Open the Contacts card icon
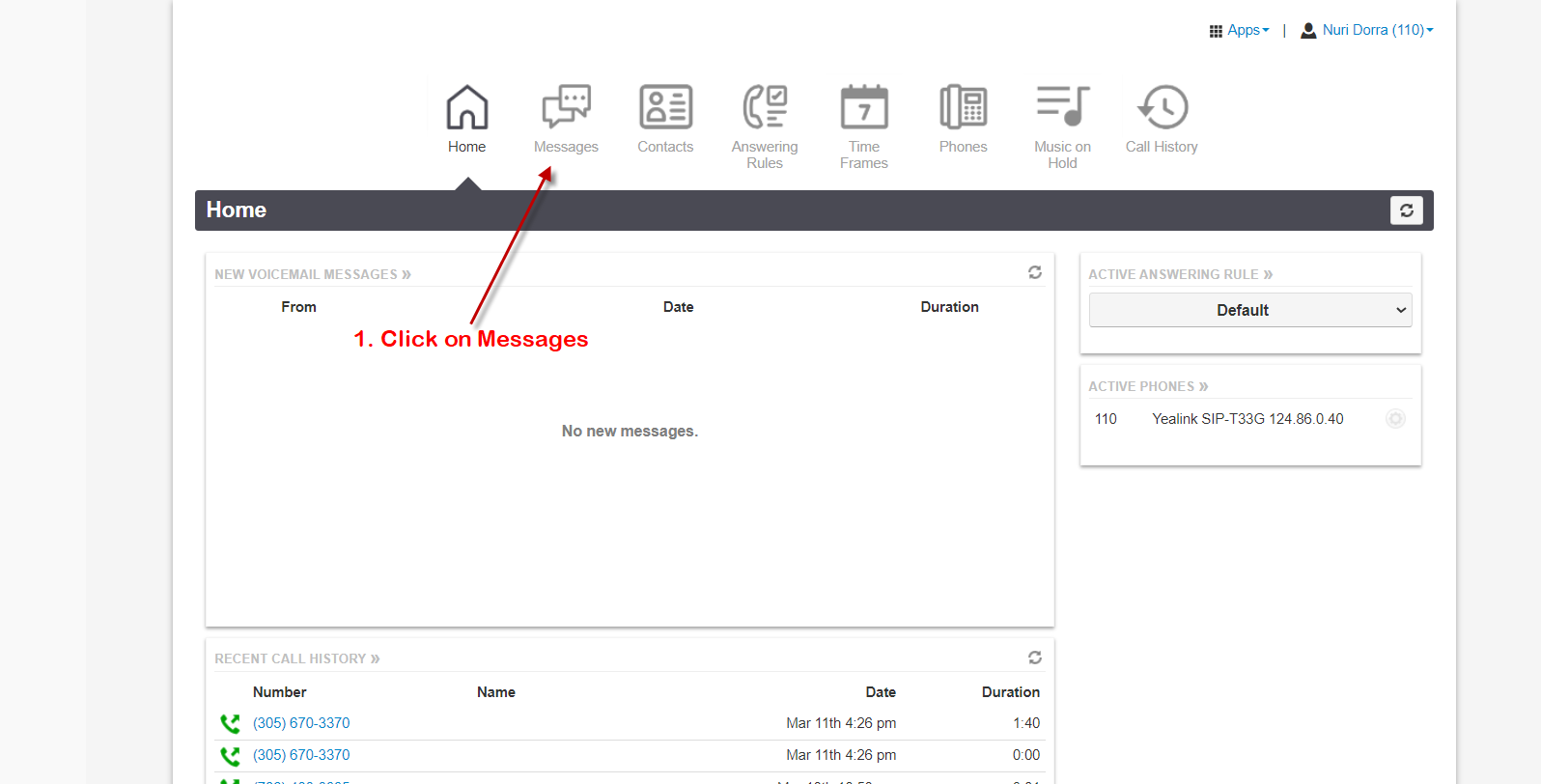 pyautogui.click(x=666, y=107)
